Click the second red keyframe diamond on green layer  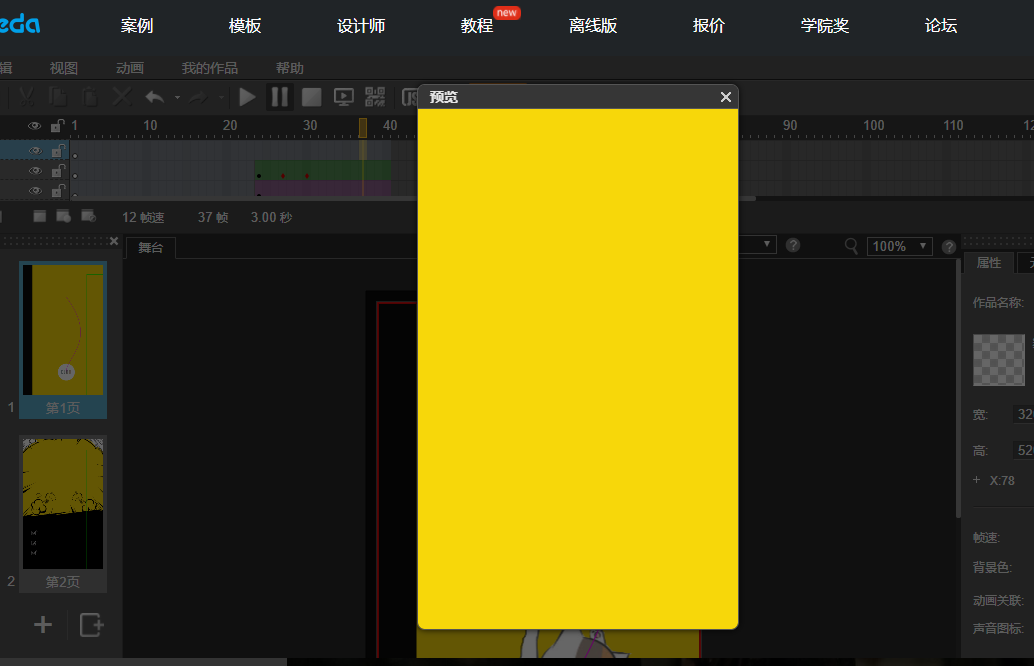click(307, 176)
